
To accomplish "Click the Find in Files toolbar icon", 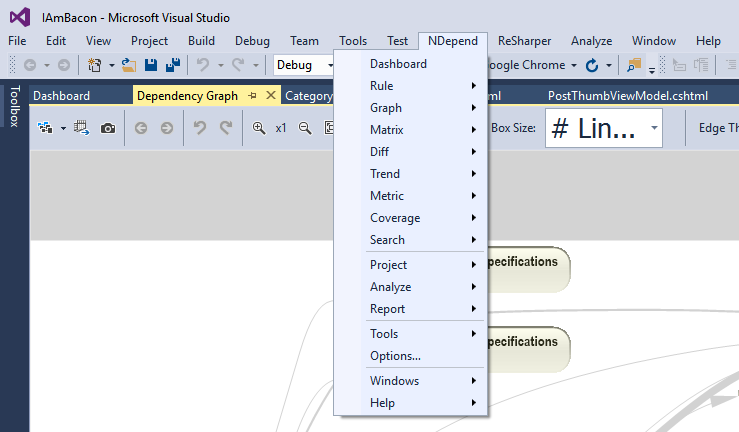I will coord(634,65).
